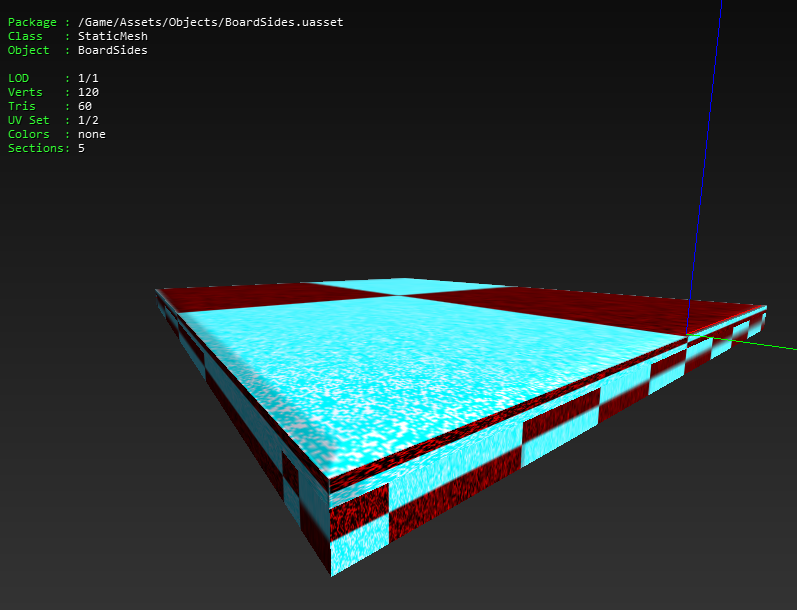797x610 pixels.
Task: Select the Verts count 120
Action: 88,92
